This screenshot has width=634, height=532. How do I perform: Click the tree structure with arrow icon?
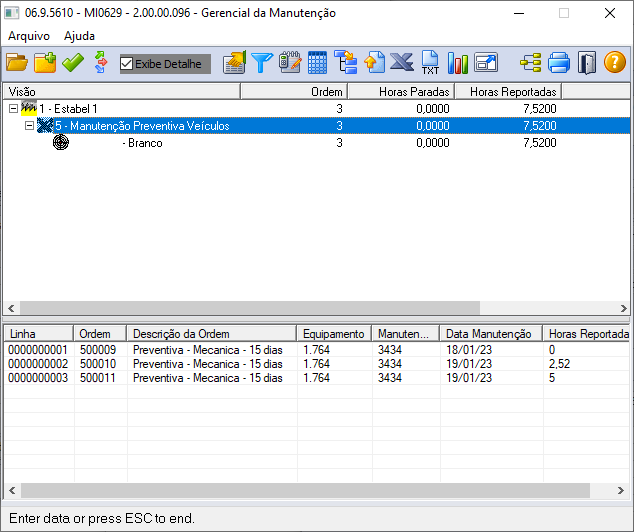point(346,63)
